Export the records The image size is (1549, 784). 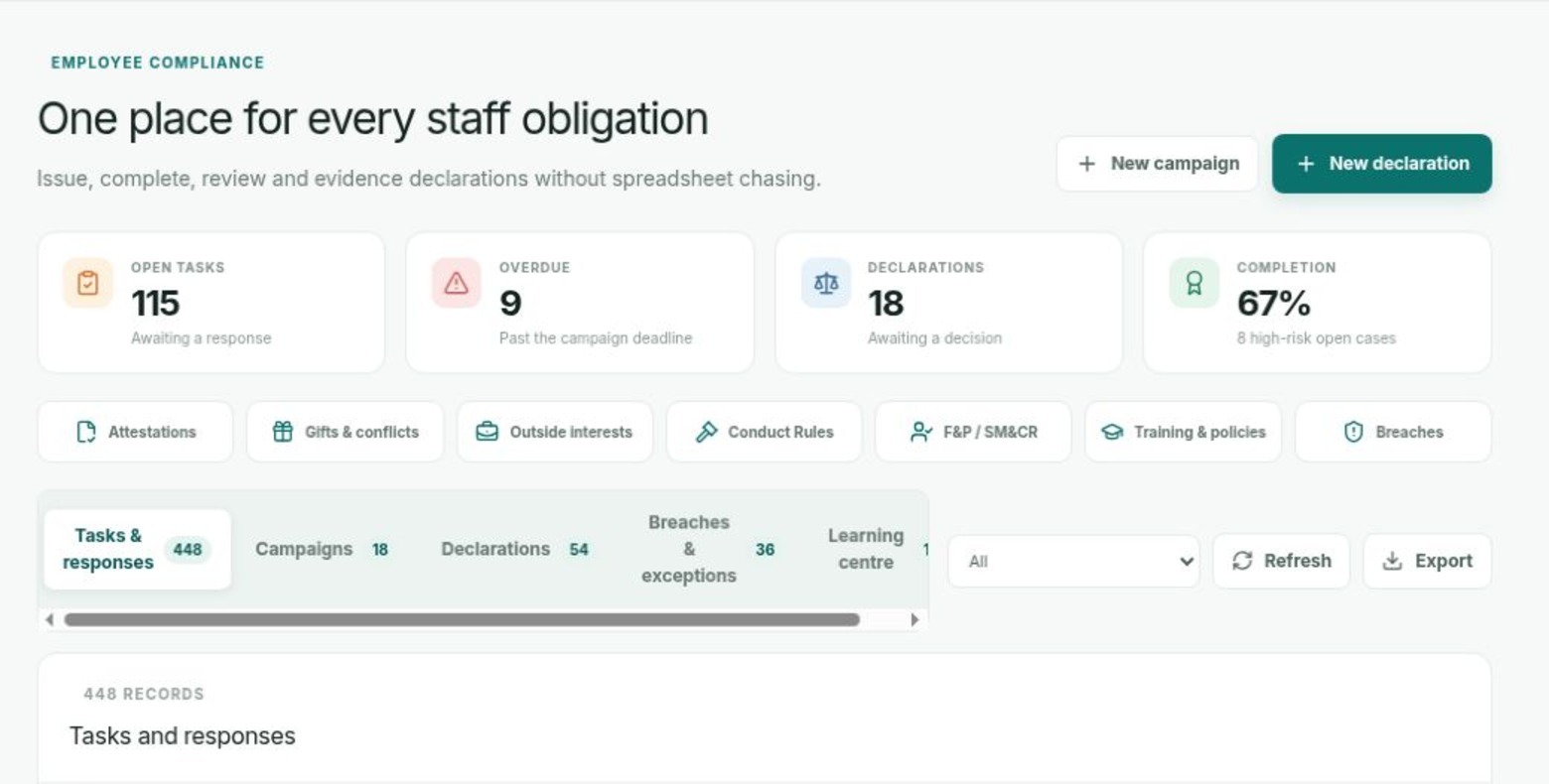(1427, 561)
